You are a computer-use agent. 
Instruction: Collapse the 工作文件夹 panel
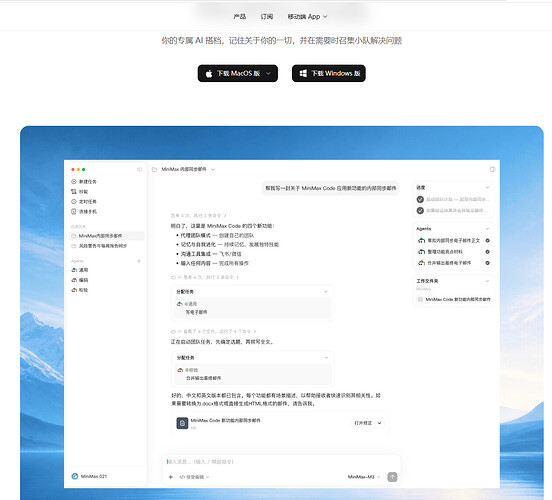(x=488, y=281)
